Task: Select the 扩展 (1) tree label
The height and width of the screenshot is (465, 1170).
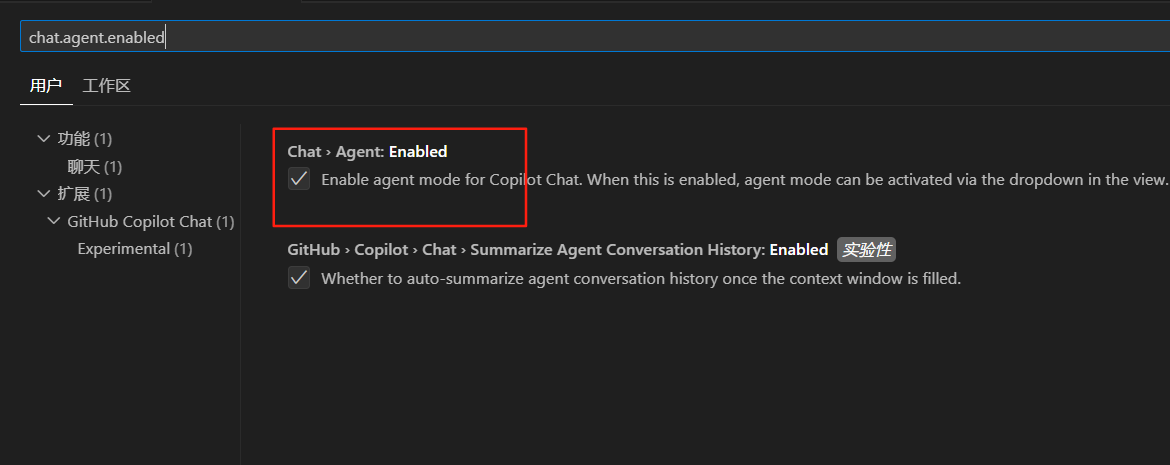Action: [x=84, y=194]
